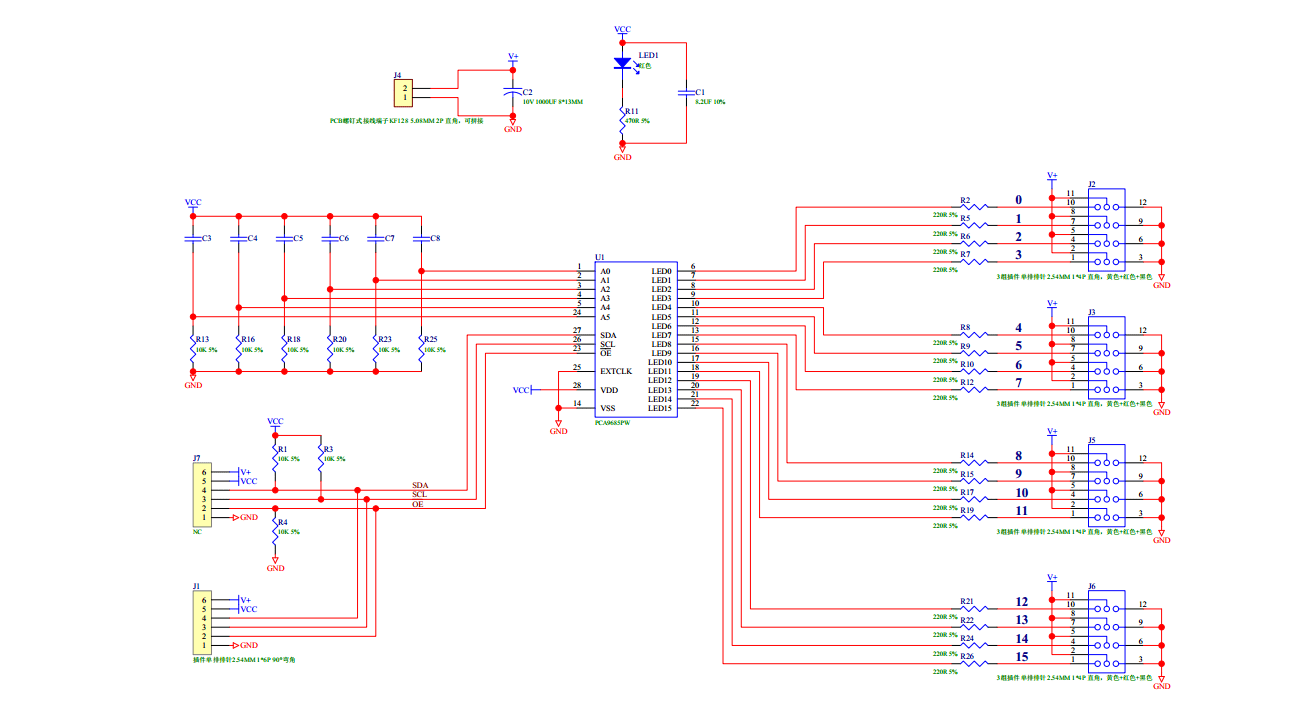Select the R25 resistor designator
Screen dimensions: 1300x721
coord(431,339)
